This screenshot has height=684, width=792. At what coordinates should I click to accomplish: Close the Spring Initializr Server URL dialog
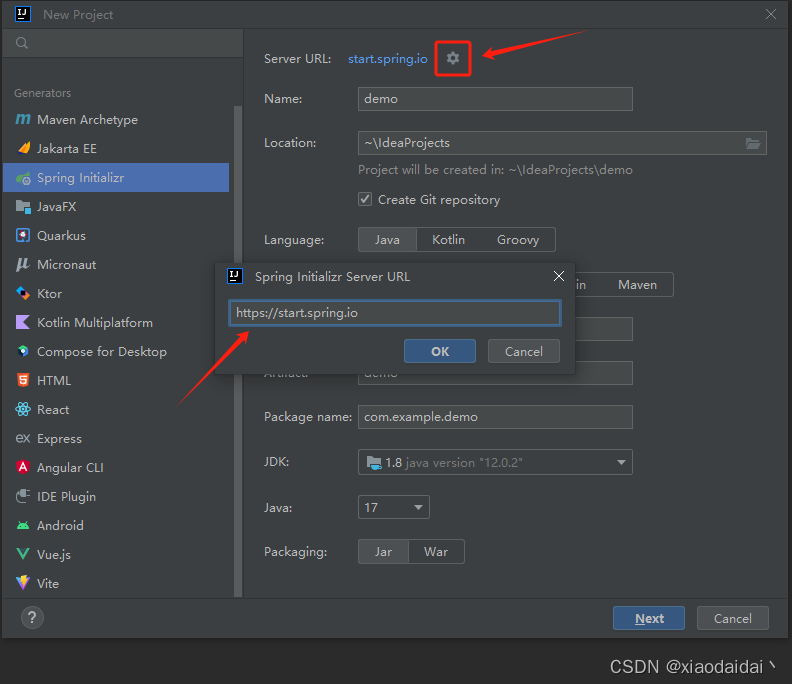click(x=559, y=276)
